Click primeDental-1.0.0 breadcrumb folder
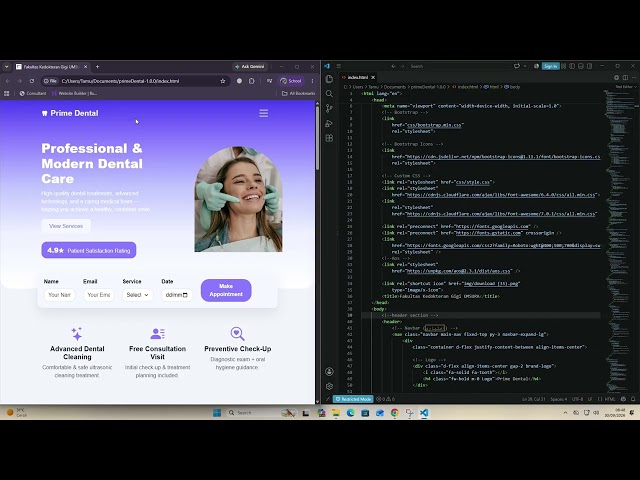Viewport: 640px width, 480px height. coord(429,87)
